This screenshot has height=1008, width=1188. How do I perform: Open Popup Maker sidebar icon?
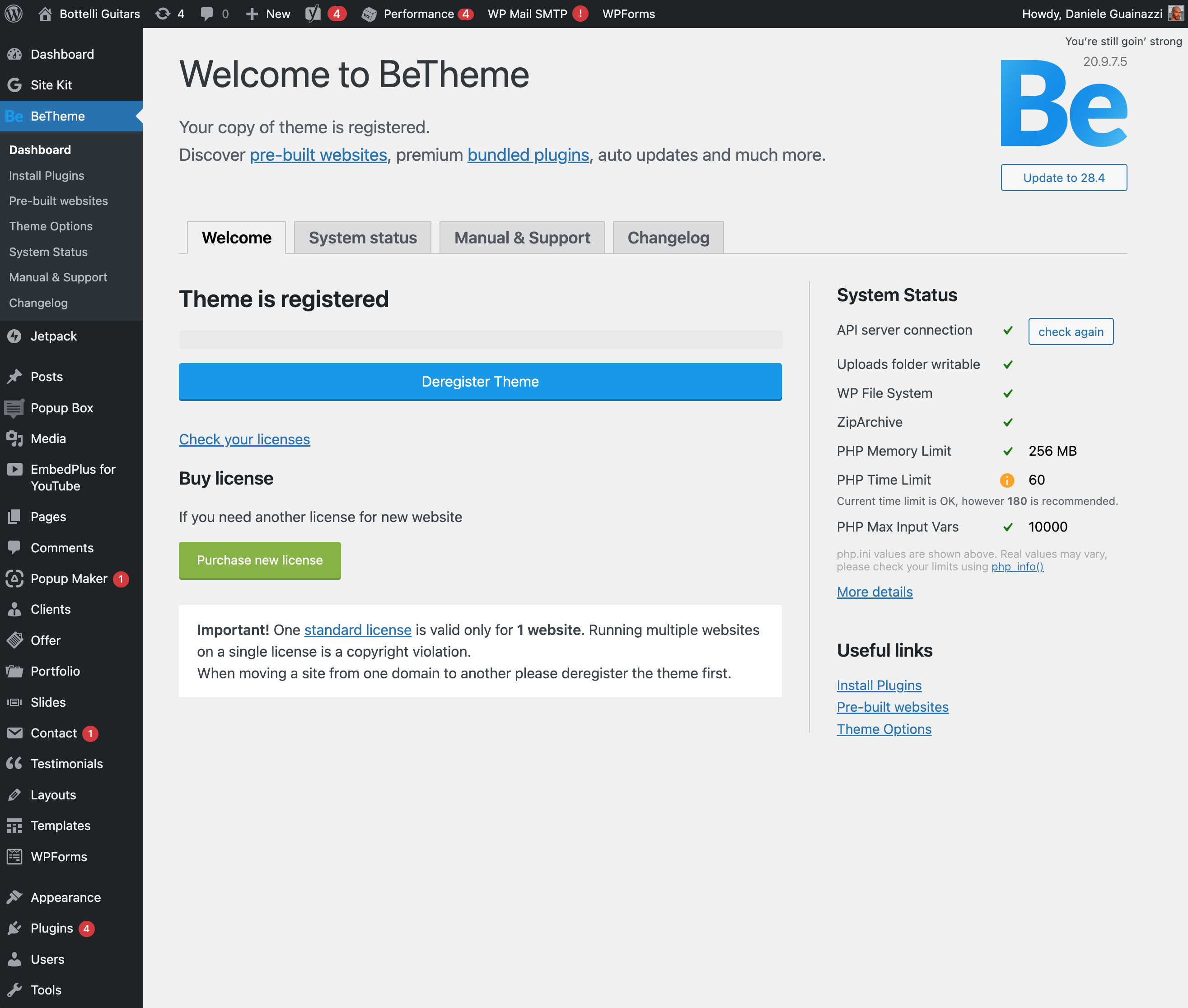click(x=14, y=578)
